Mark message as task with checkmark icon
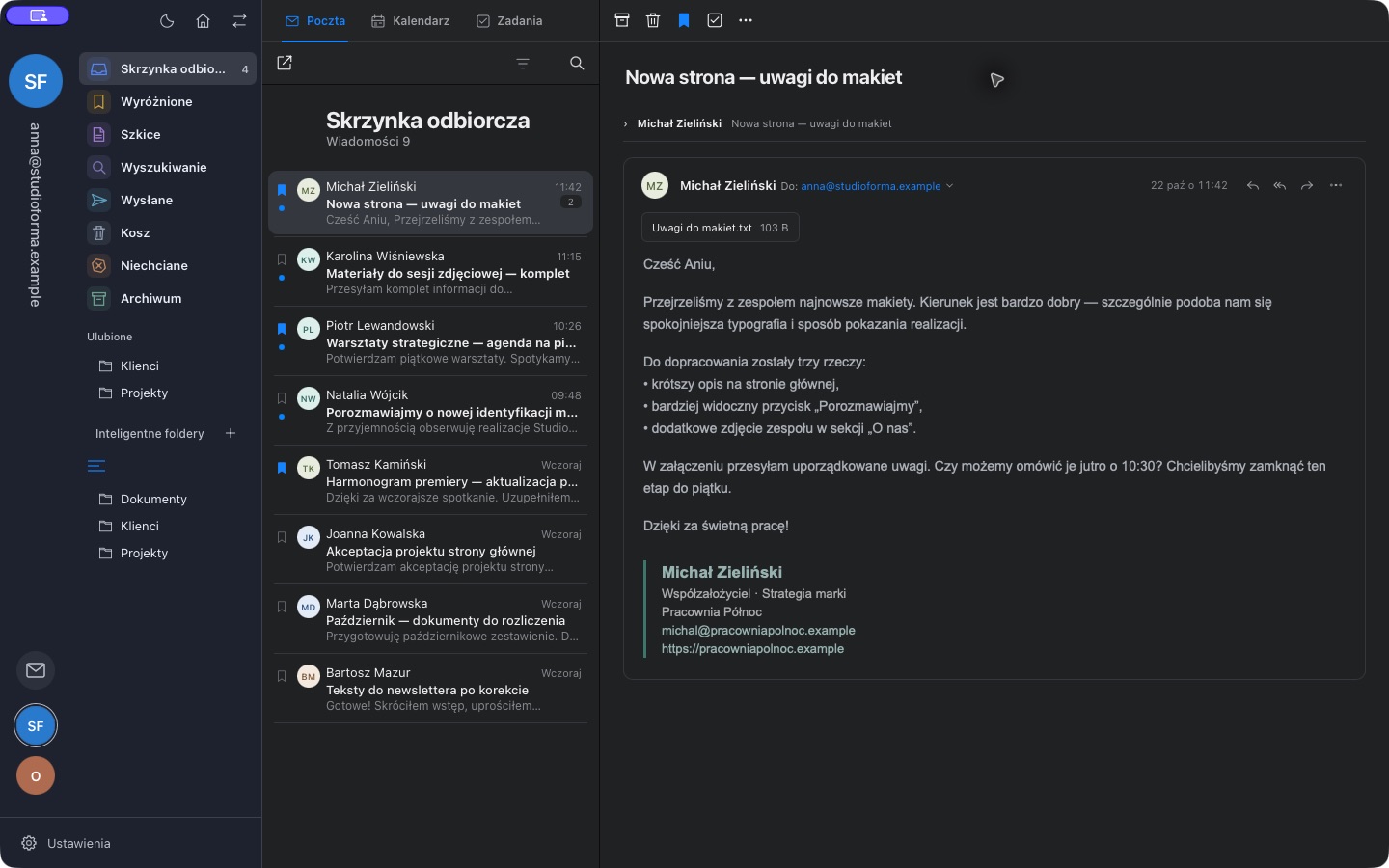The image size is (1389, 868). [x=715, y=20]
